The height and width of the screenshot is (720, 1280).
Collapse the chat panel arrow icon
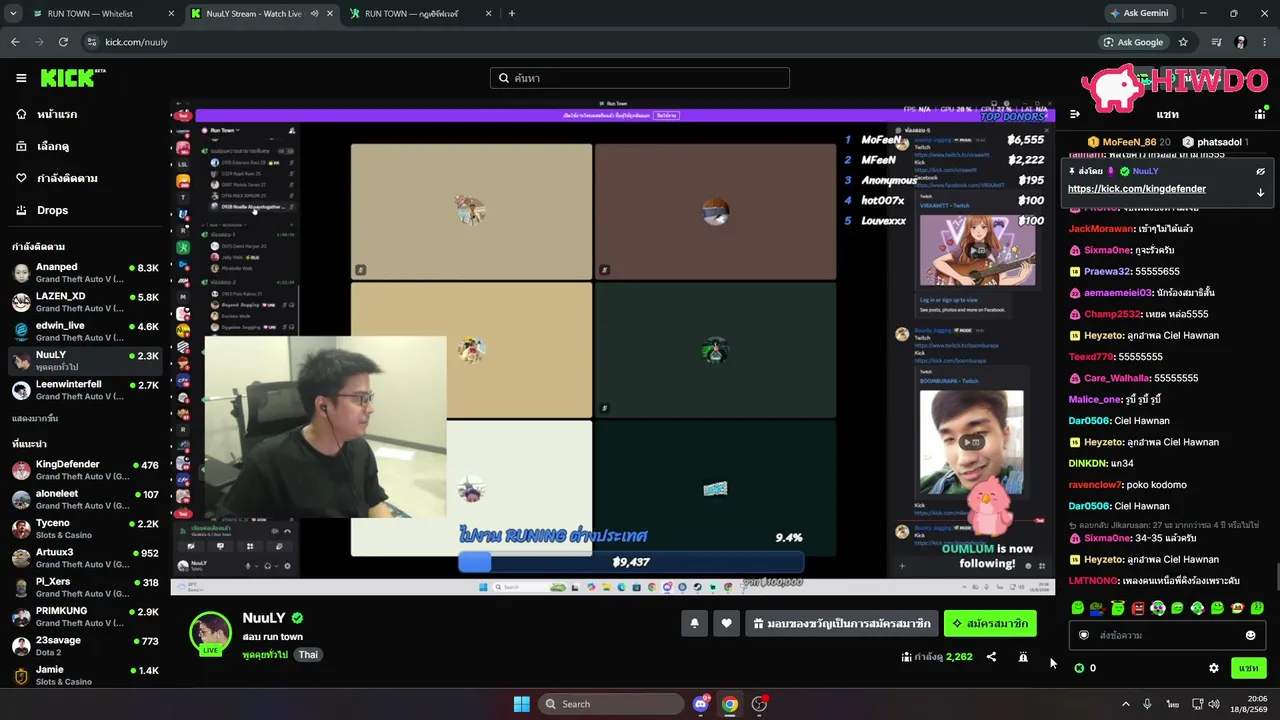click(x=1075, y=114)
